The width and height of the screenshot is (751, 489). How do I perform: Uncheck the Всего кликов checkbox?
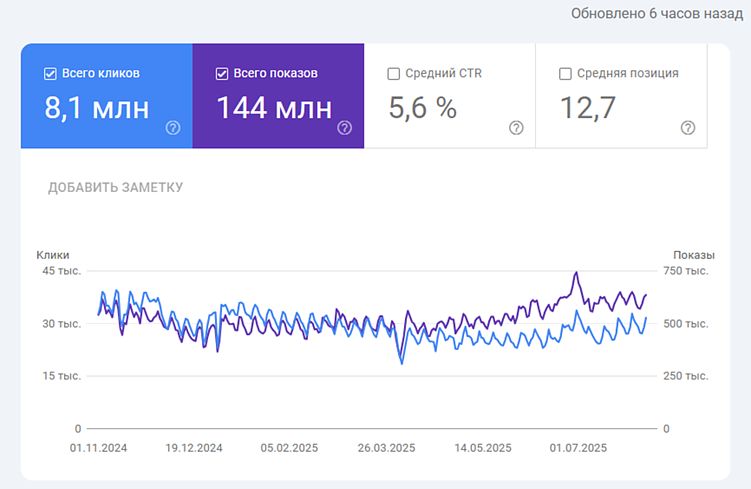[x=50, y=73]
